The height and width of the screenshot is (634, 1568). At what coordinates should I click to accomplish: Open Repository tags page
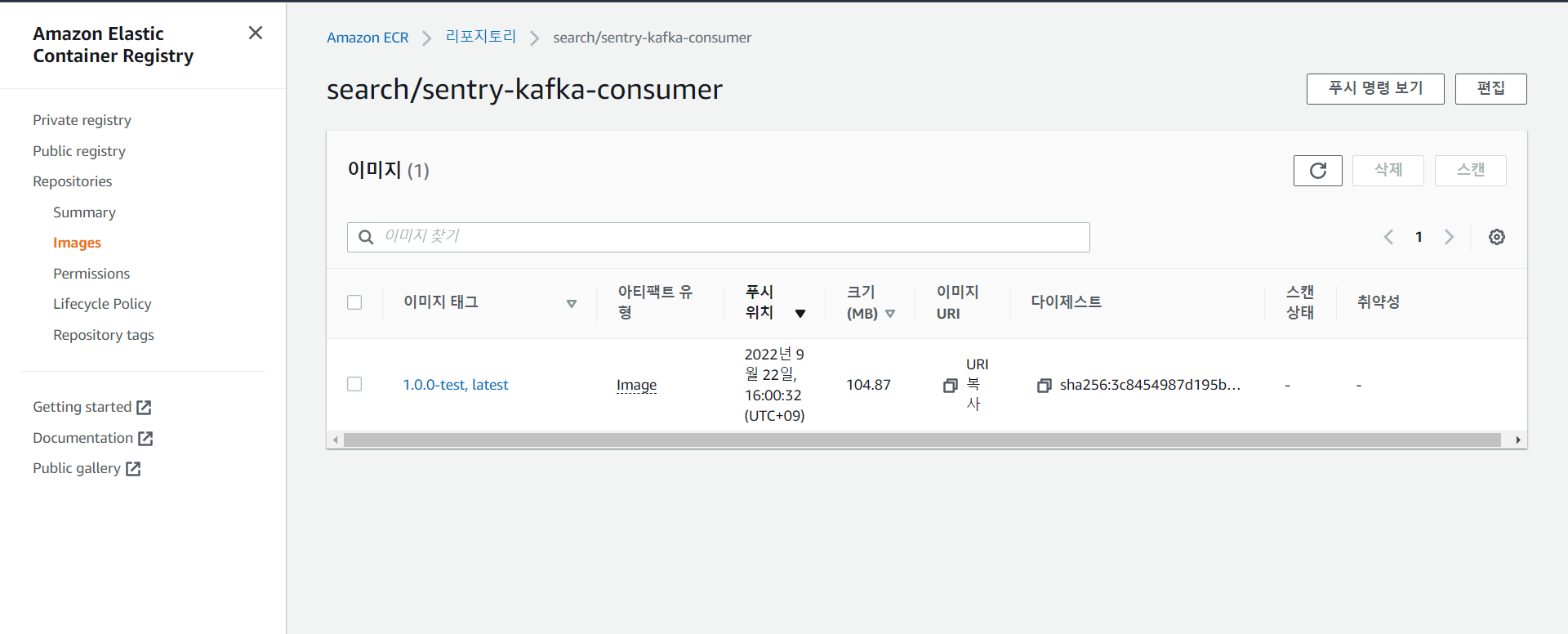click(104, 335)
